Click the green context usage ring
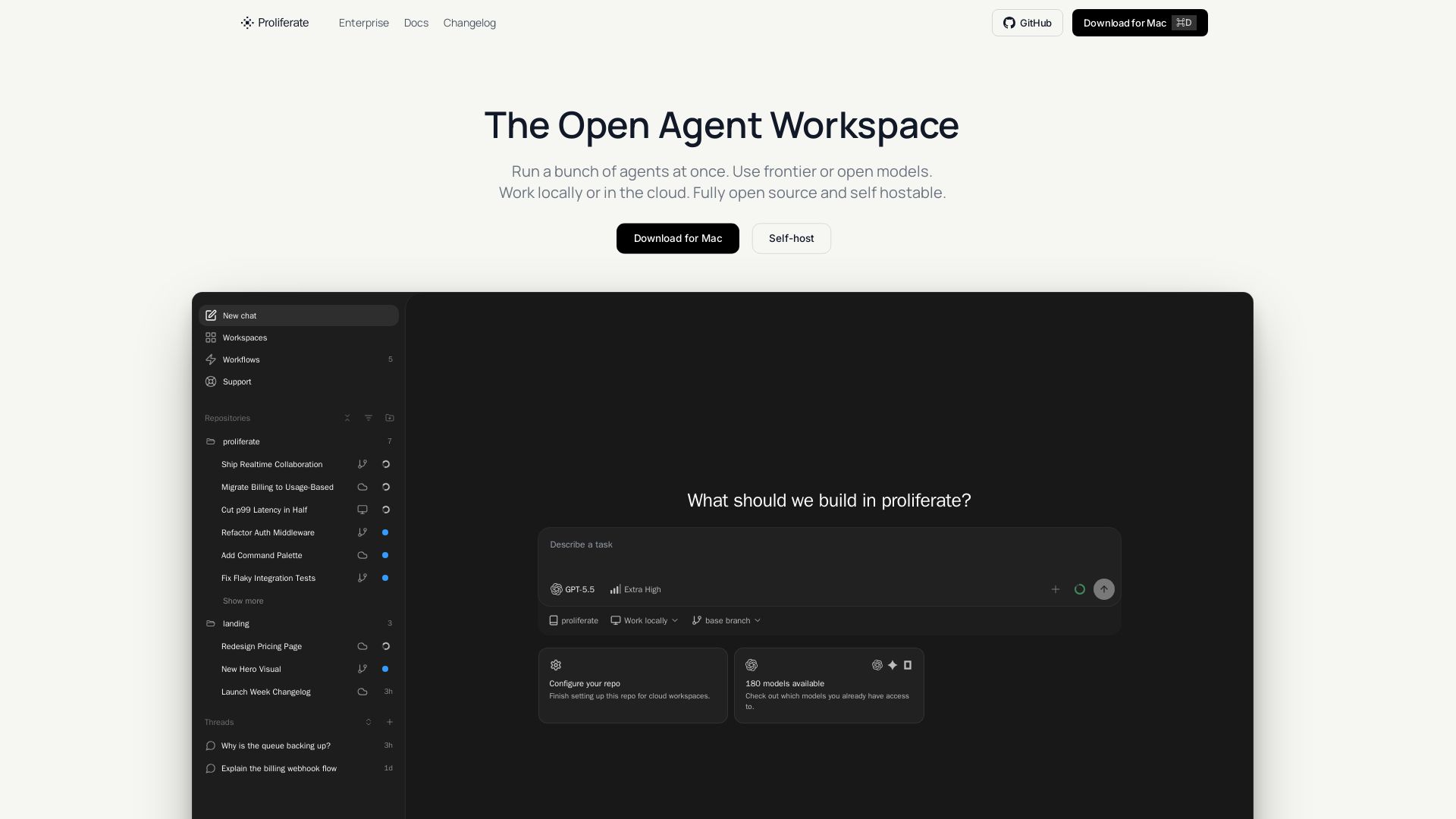This screenshot has height=819, width=1456. 1080,589
